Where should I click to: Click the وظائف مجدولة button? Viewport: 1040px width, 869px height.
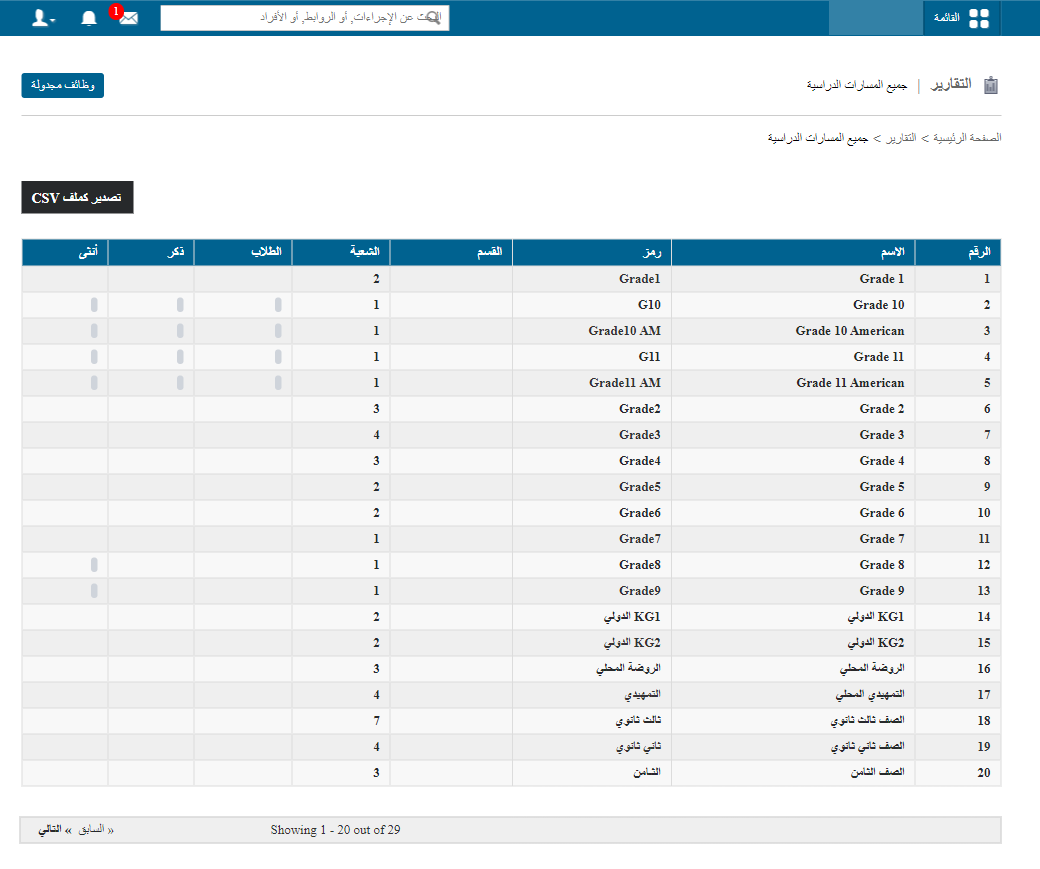pos(62,86)
